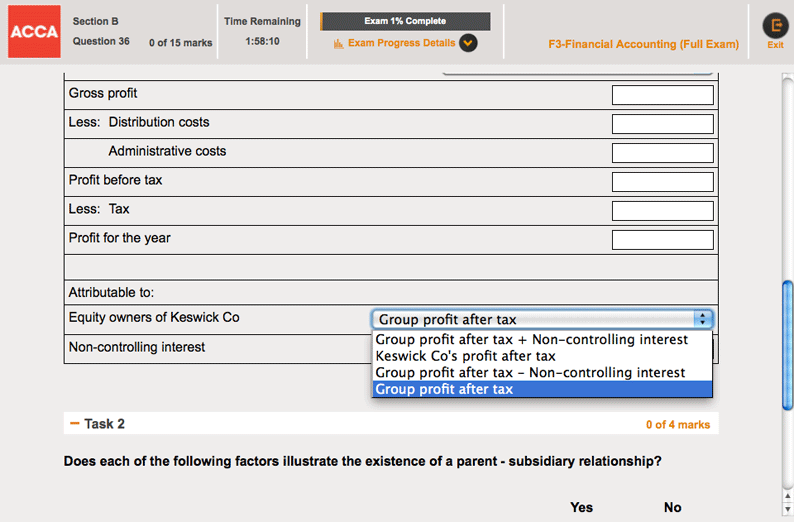Open the Equity owners dropdown

[542, 319]
